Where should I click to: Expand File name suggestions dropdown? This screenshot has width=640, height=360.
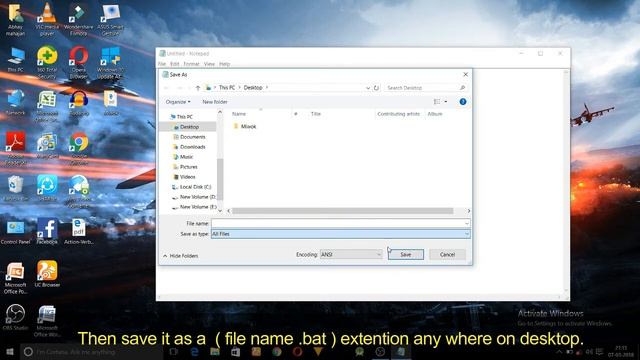point(467,223)
